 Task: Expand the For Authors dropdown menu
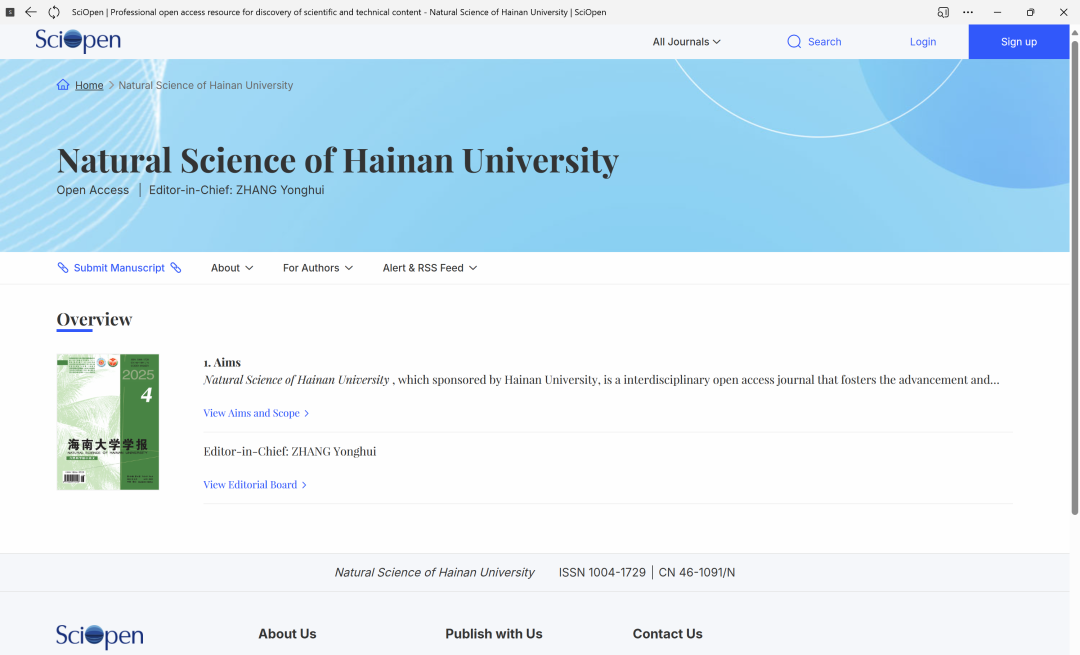point(318,268)
